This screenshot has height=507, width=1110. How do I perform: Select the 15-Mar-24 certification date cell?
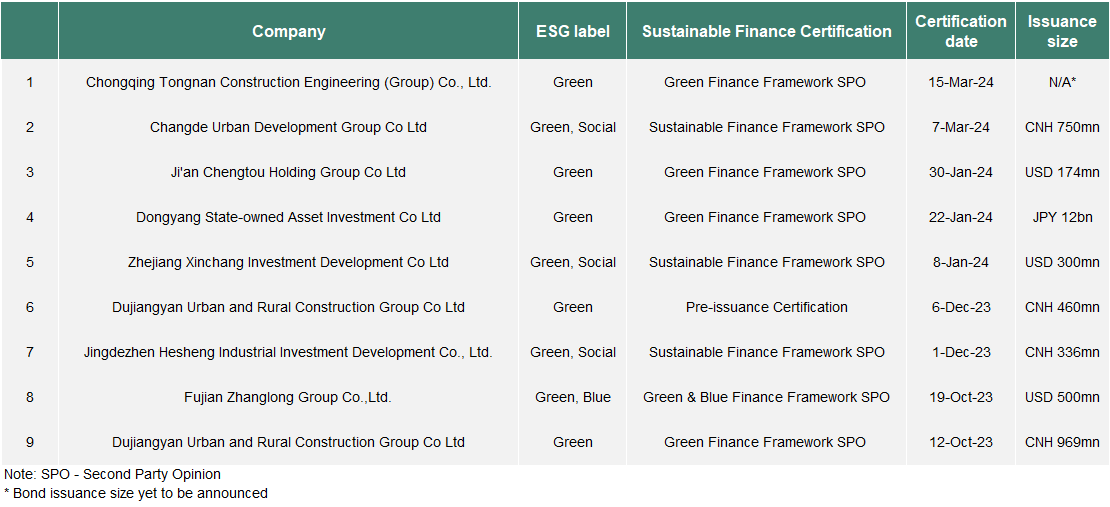(x=961, y=82)
